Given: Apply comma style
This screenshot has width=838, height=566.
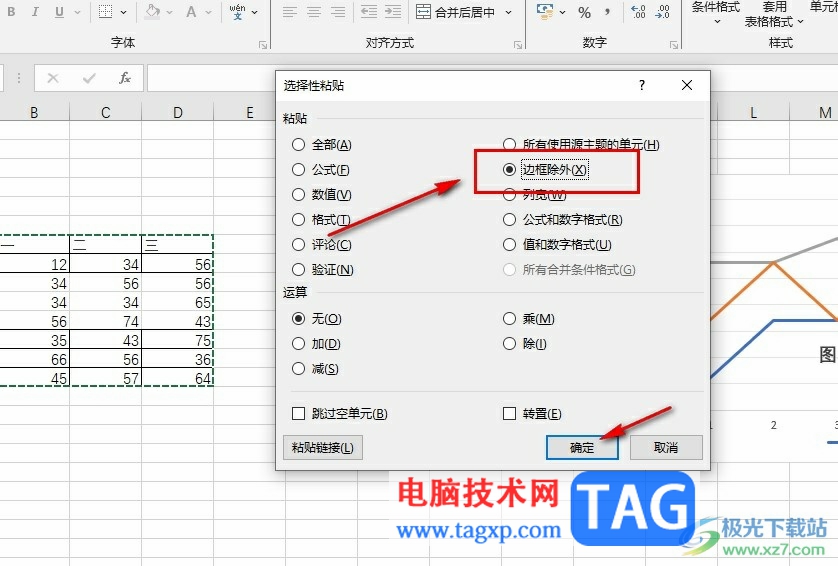Looking at the screenshot, I should tap(607, 12).
